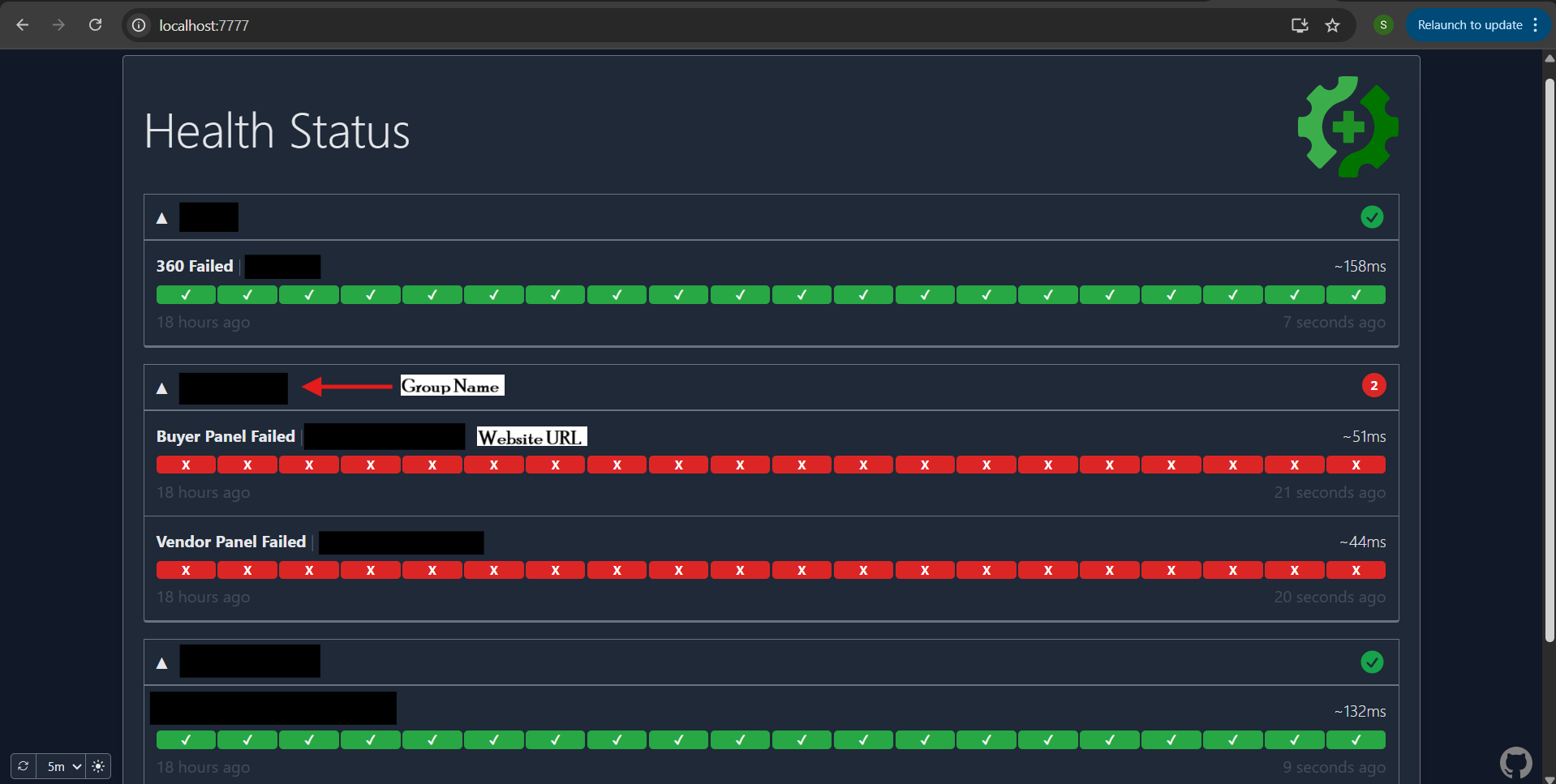This screenshot has width=1556, height=784.
Task: Click the red badge showing 2
Action: coord(1373,386)
